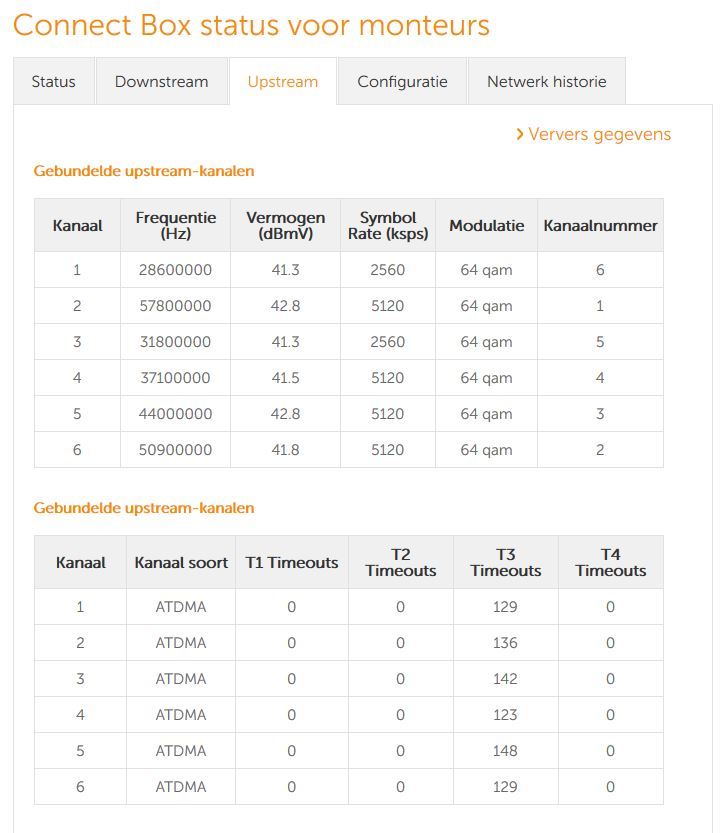Viewport: 726px width, 833px height.
Task: Click the Frequentie (Hz) column header
Action: [x=175, y=225]
